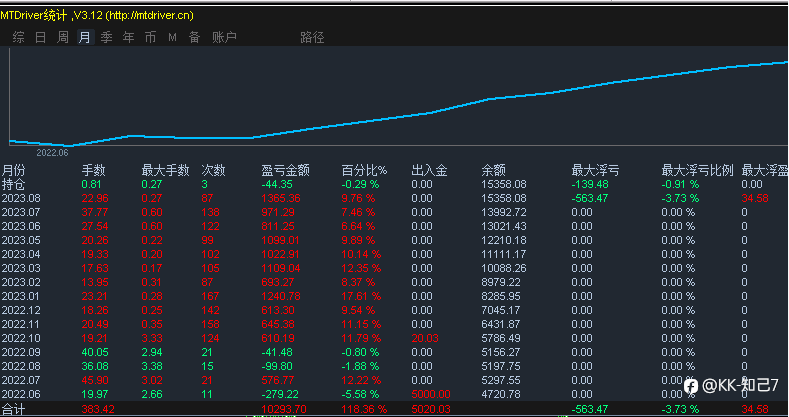Click the 百分比% column header
789x417 pixels.
coord(364,170)
